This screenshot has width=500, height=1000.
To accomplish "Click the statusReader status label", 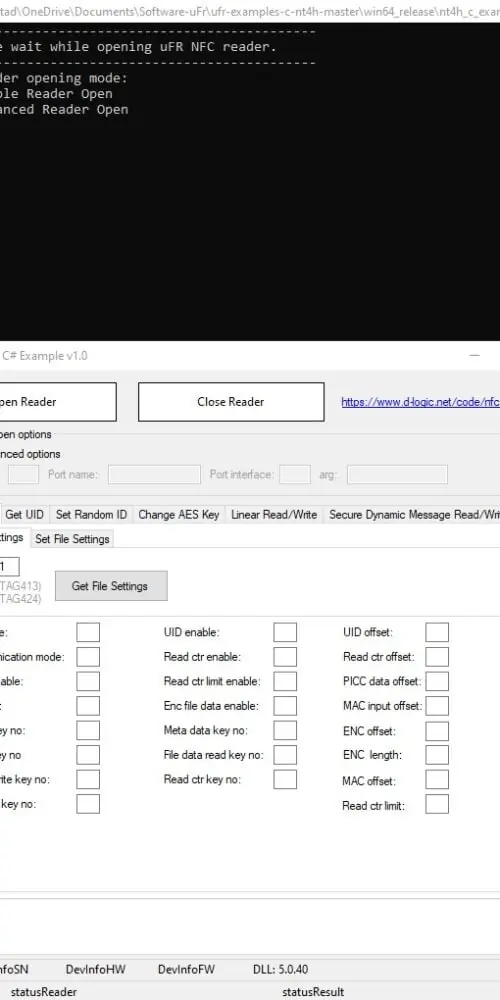I will coord(44,992).
